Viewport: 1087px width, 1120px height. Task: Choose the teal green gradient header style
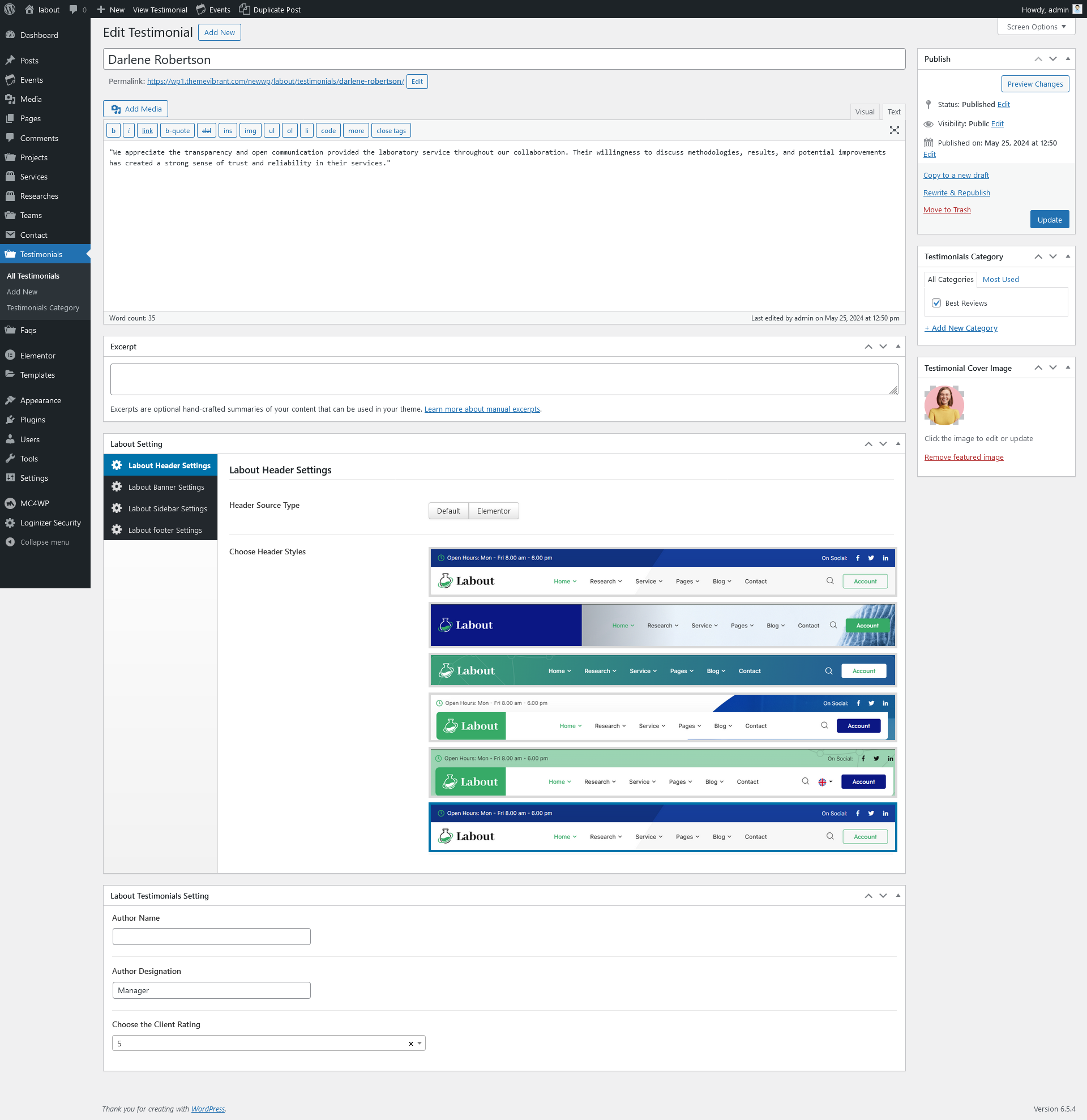pos(662,671)
